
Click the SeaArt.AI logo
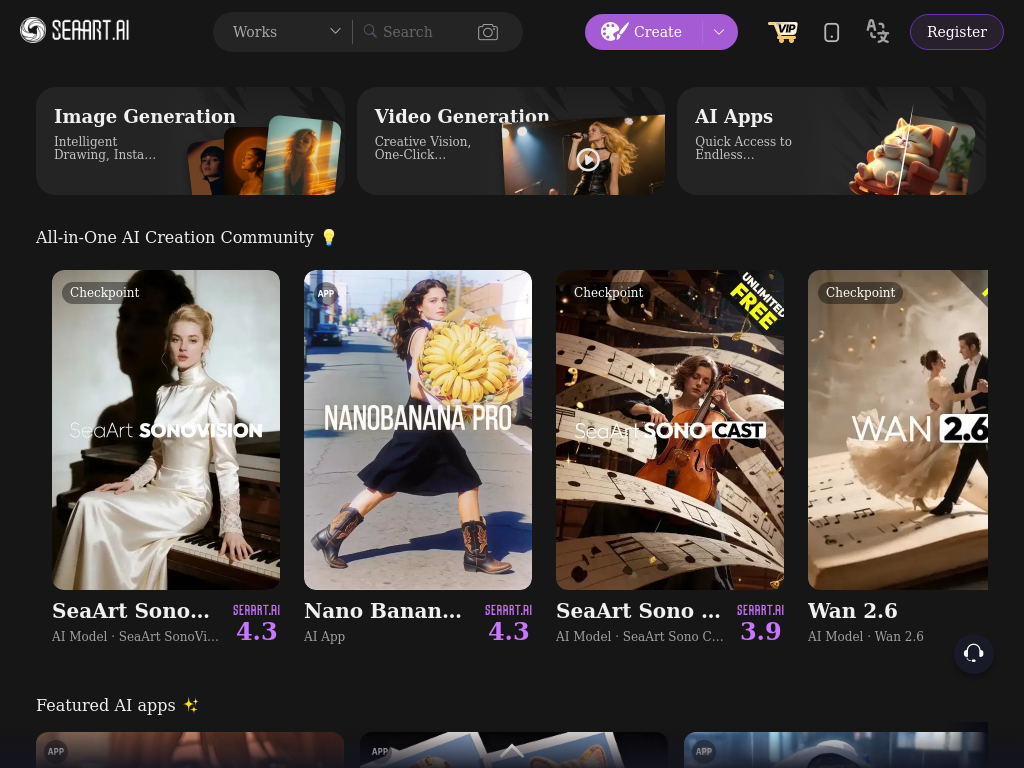pos(75,31)
